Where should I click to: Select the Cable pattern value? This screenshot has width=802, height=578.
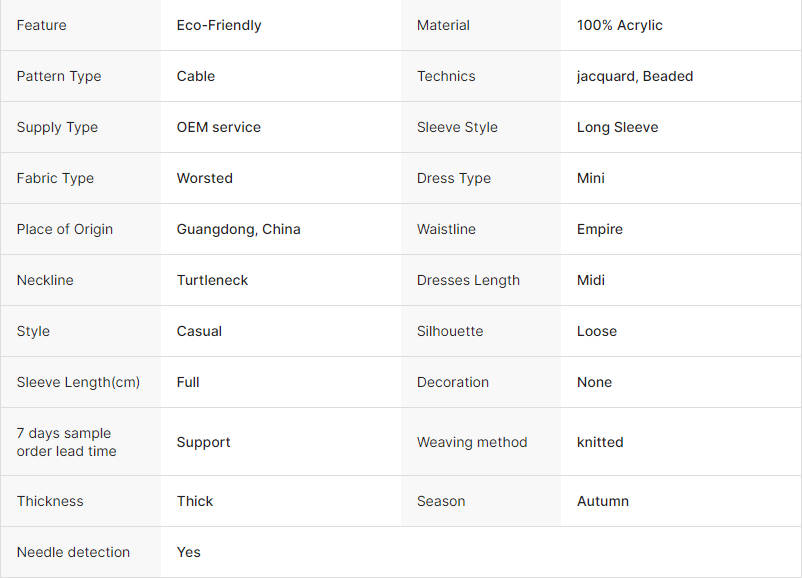(196, 76)
